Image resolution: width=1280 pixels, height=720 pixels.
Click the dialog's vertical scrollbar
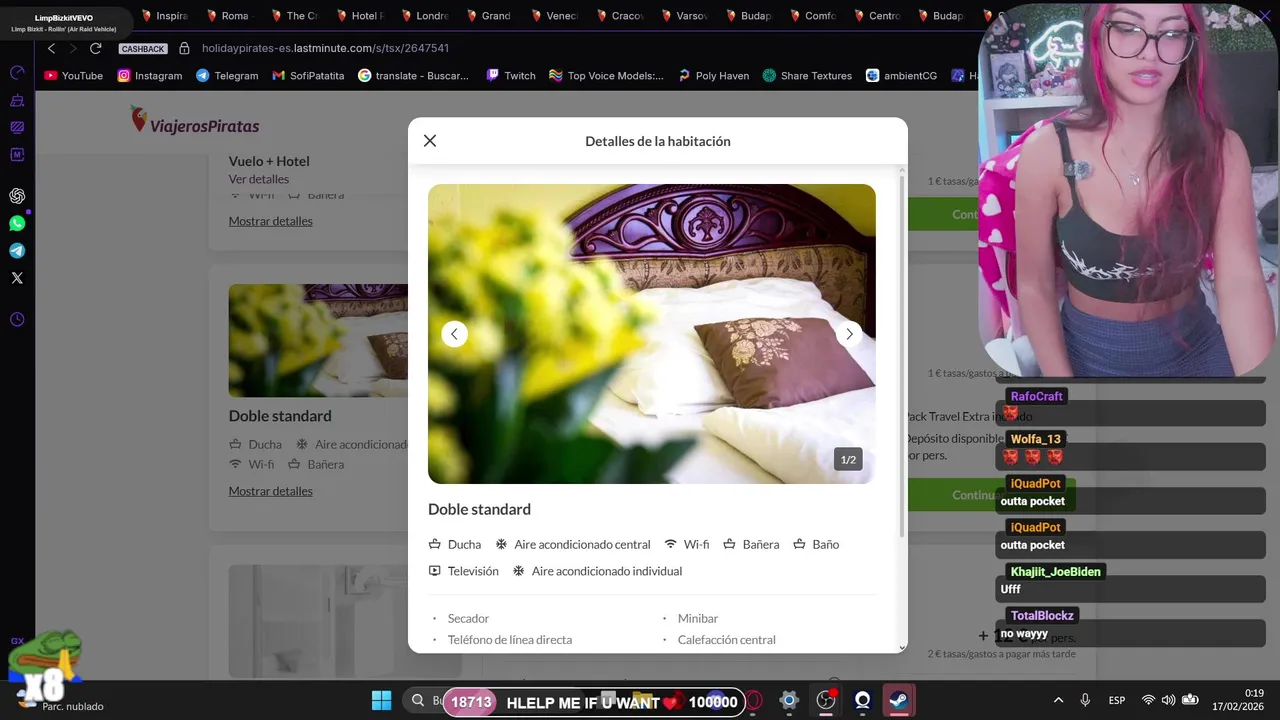[902, 355]
